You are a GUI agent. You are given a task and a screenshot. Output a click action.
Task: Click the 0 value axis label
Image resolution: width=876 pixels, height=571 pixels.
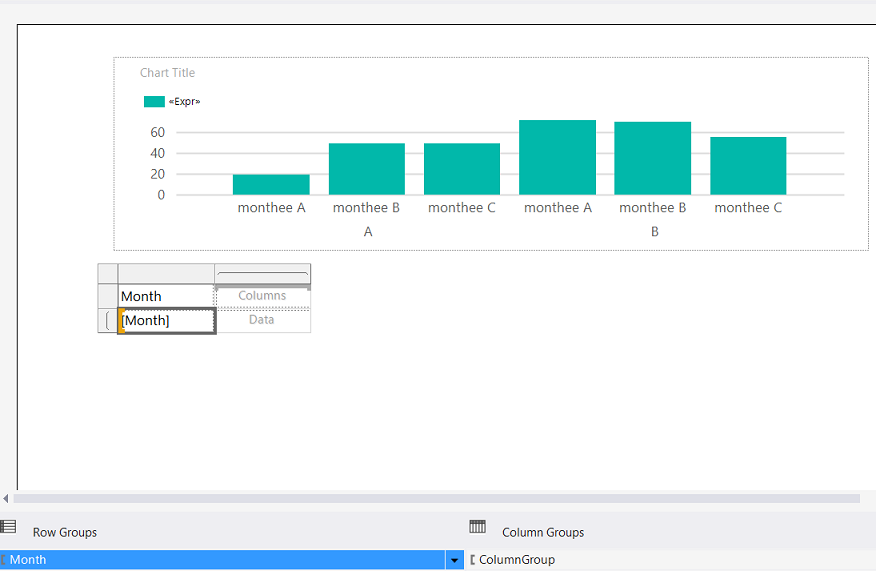161,195
